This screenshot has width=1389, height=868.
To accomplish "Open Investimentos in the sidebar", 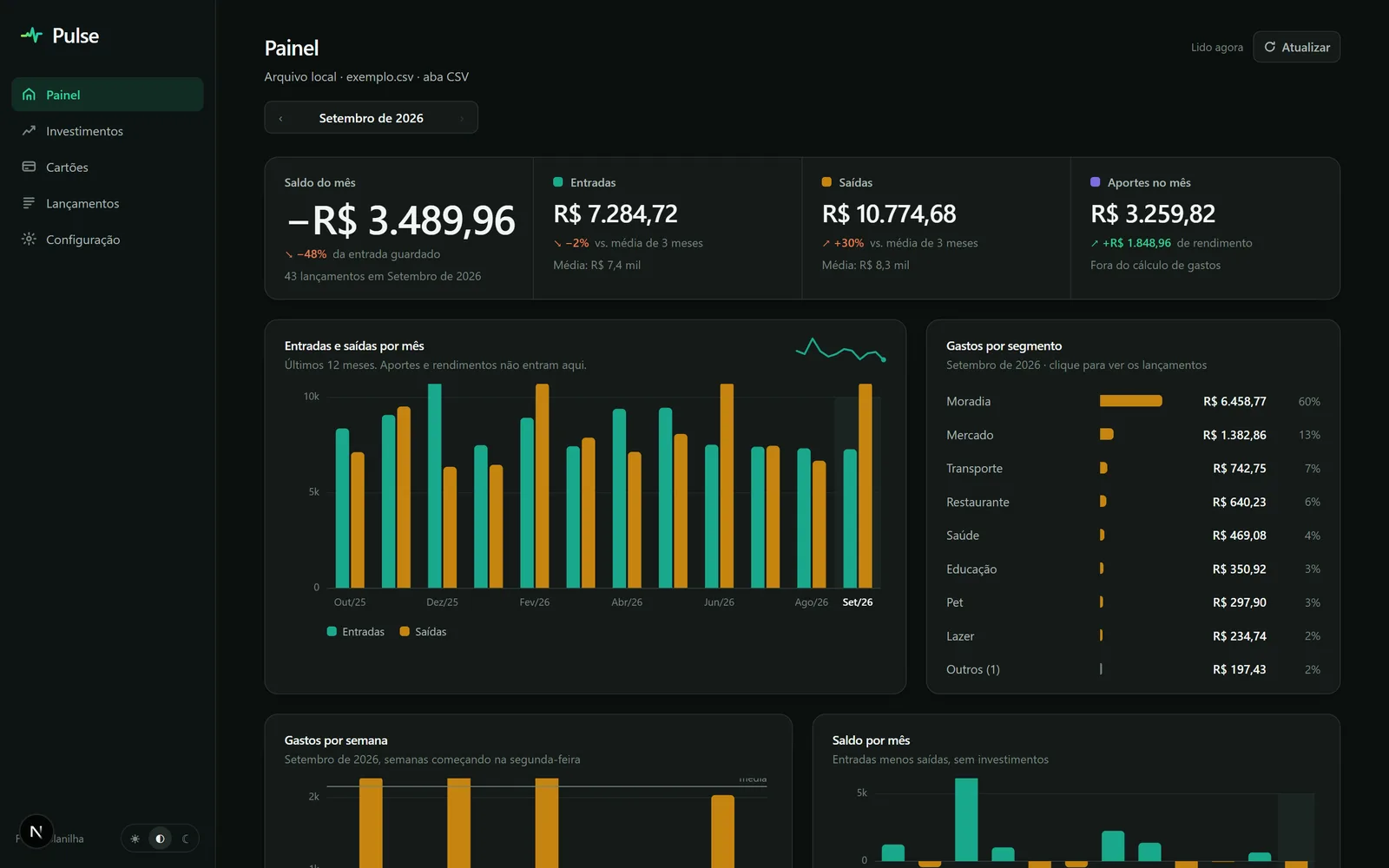I will coord(108,131).
